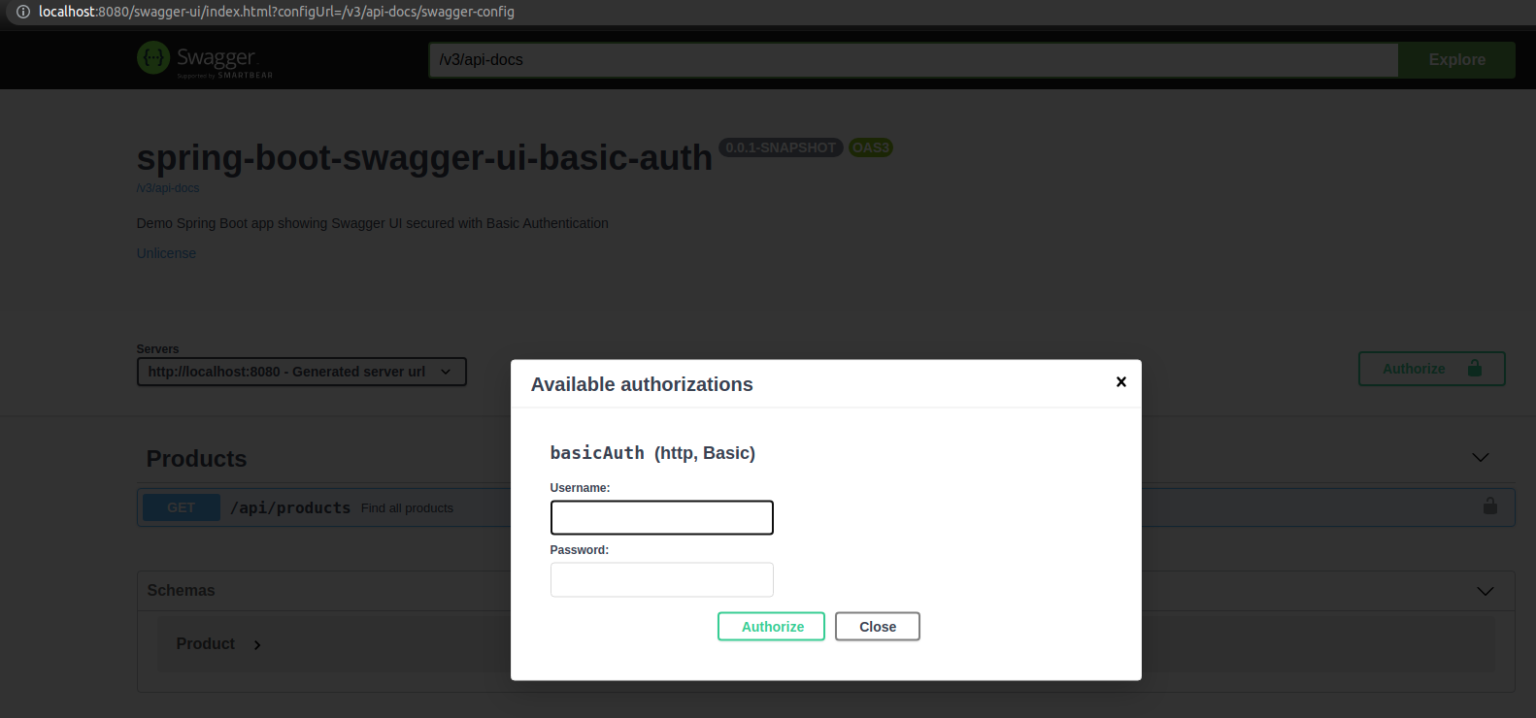Close the Available authorizations dialog with X

(1121, 382)
